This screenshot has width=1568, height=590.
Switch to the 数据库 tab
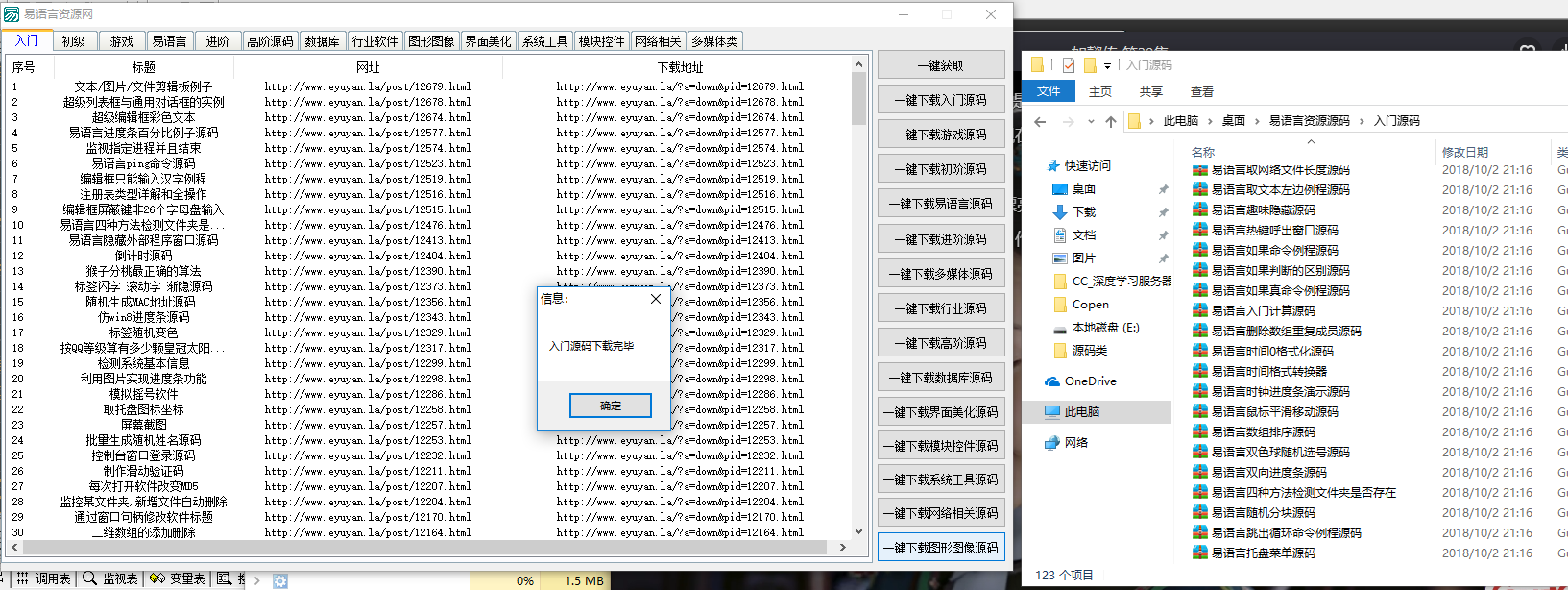click(x=322, y=41)
